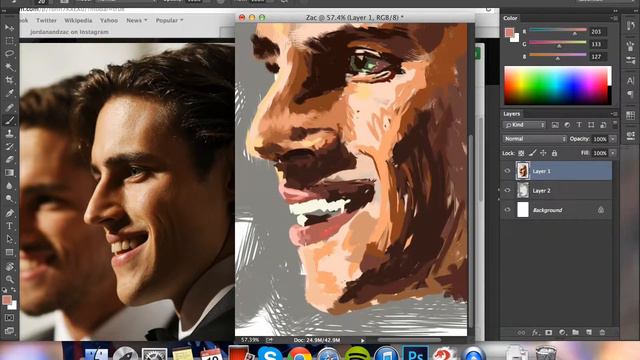The width and height of the screenshot is (640, 360).
Task: Open the Normal blend mode dropdown
Action: point(535,139)
